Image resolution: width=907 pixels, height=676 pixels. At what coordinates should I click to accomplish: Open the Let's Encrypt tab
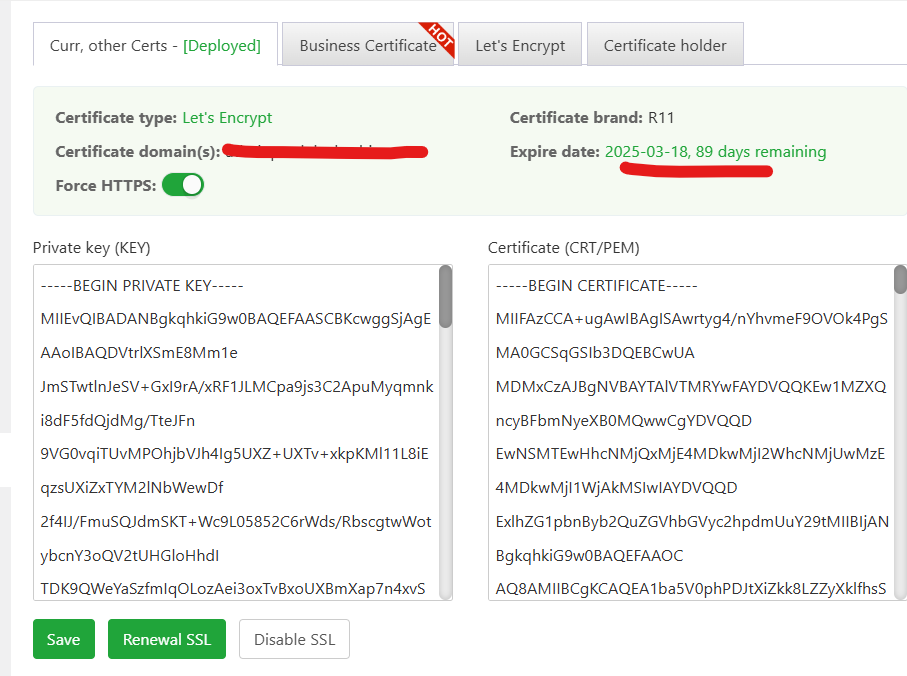pyautogui.click(x=520, y=45)
